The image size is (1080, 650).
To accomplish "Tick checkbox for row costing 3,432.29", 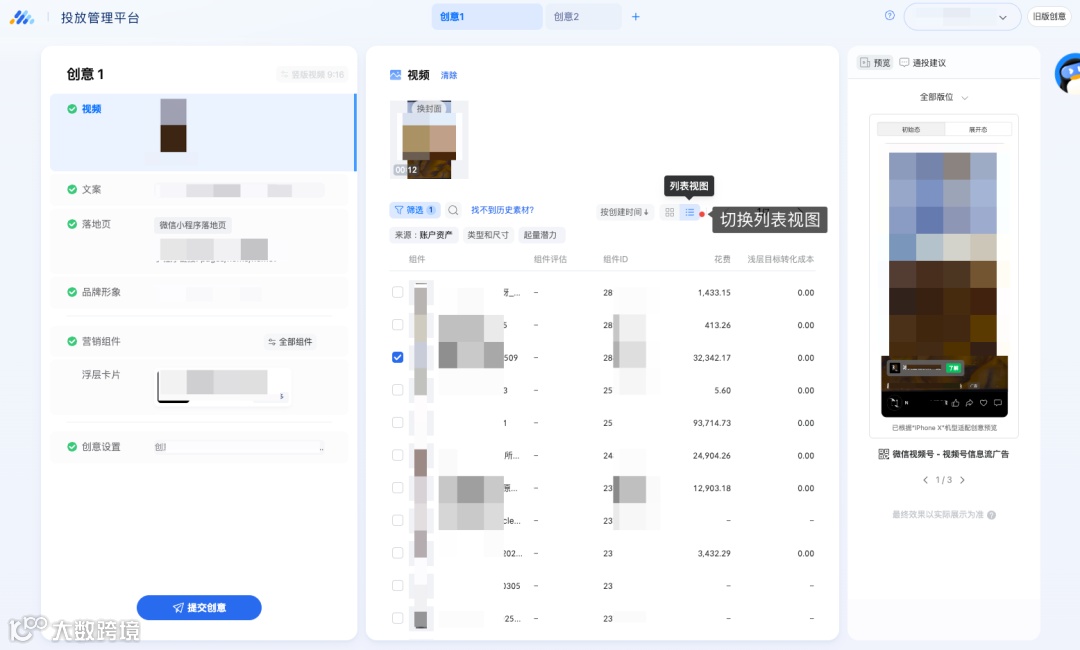I will (397, 553).
